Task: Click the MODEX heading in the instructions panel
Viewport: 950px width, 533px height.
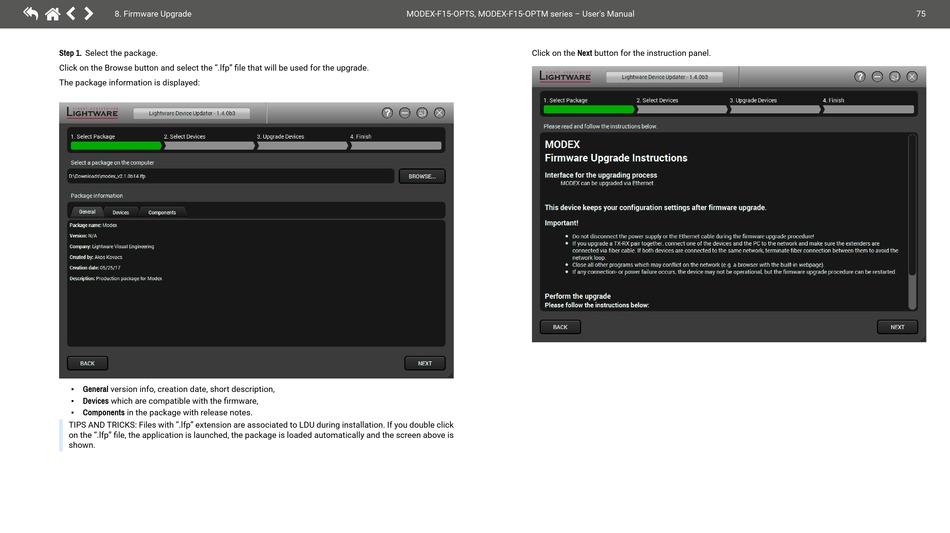Action: coord(562,145)
